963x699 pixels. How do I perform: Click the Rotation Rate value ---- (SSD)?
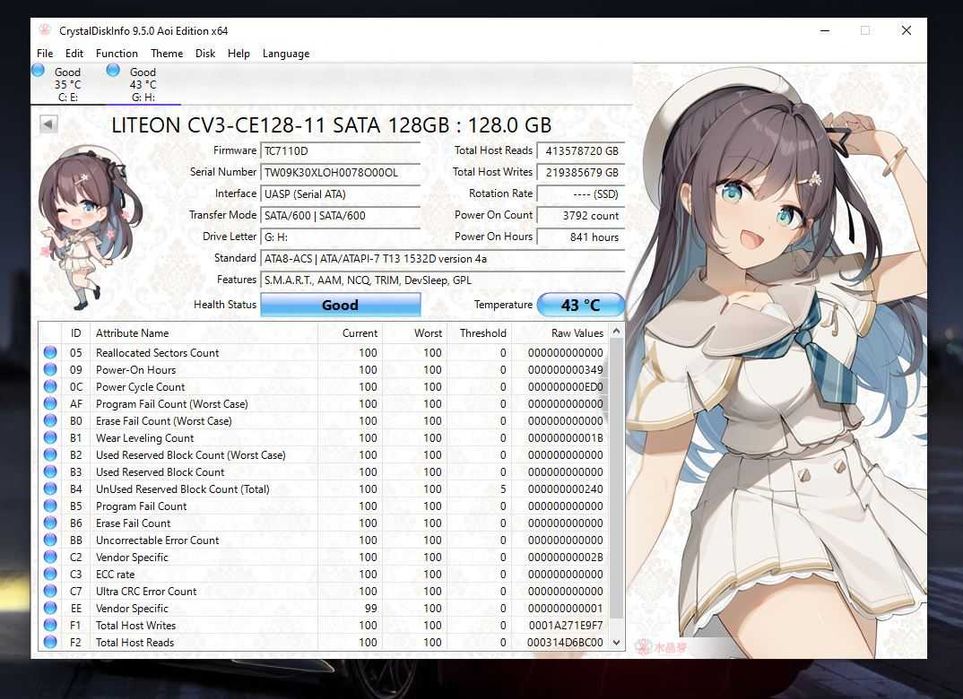point(580,194)
